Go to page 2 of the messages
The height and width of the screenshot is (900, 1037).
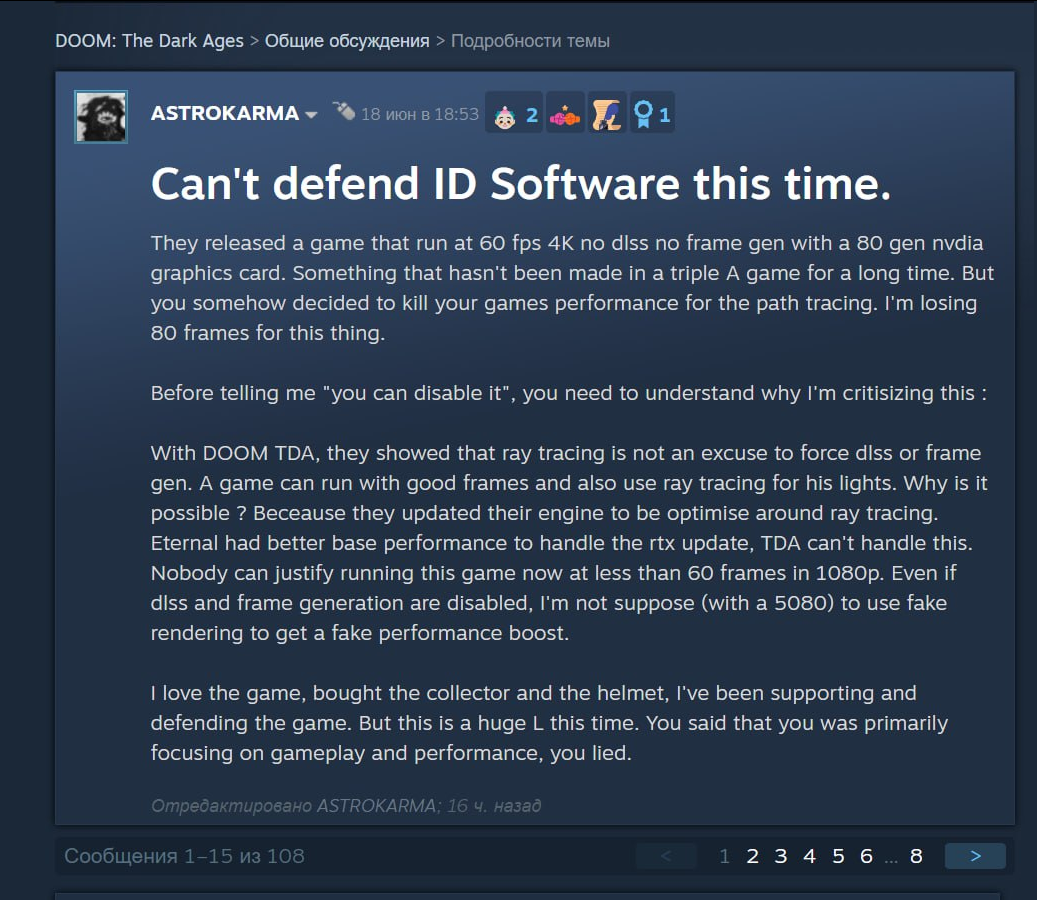(x=752, y=856)
